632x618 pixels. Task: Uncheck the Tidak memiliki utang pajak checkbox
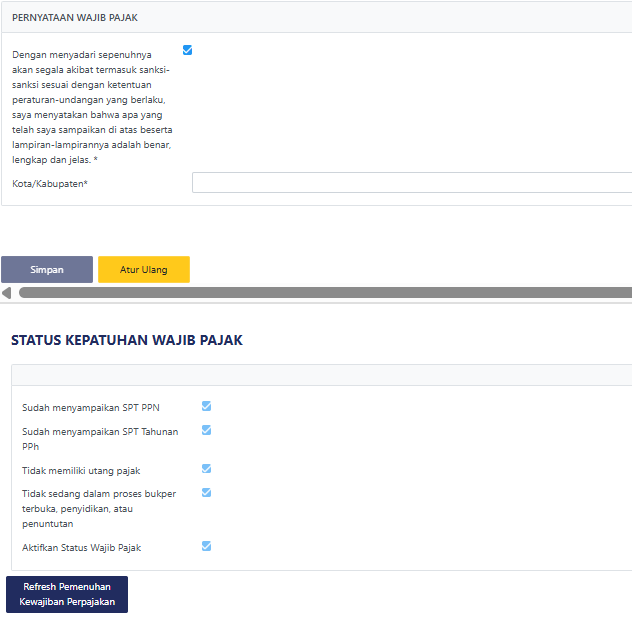point(206,468)
